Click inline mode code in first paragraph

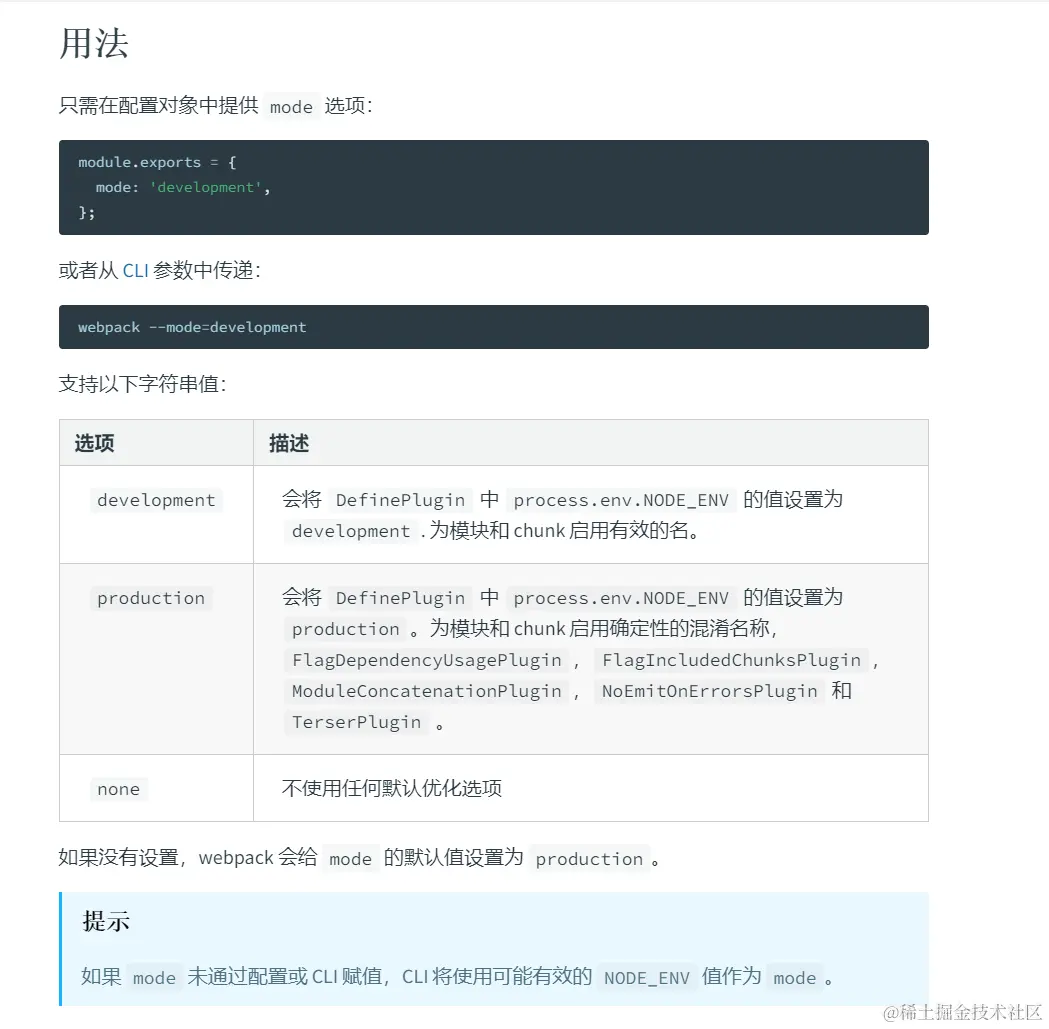(x=291, y=107)
